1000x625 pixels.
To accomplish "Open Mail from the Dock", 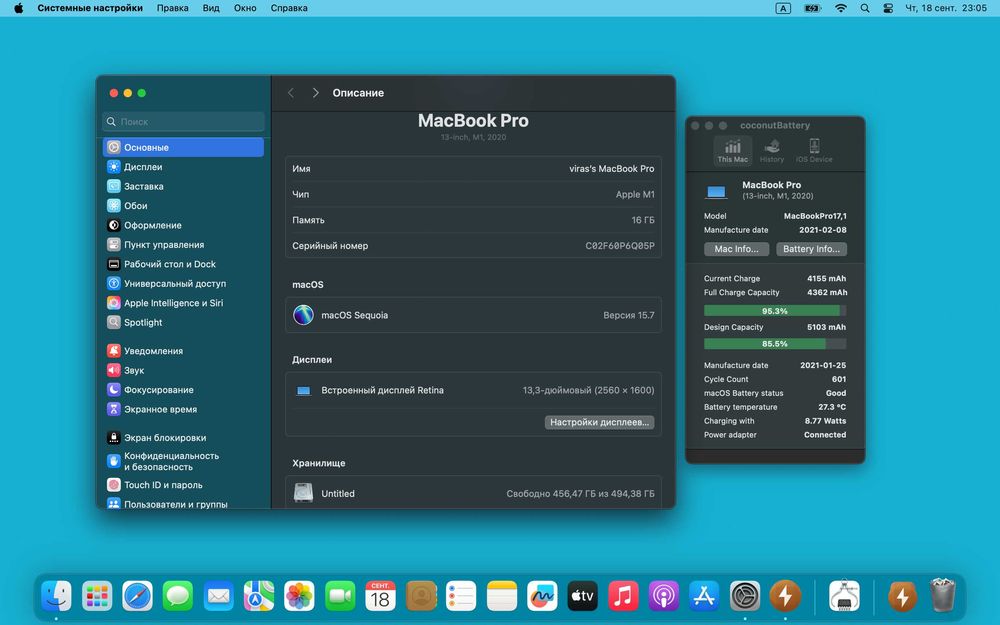I will tap(218, 597).
